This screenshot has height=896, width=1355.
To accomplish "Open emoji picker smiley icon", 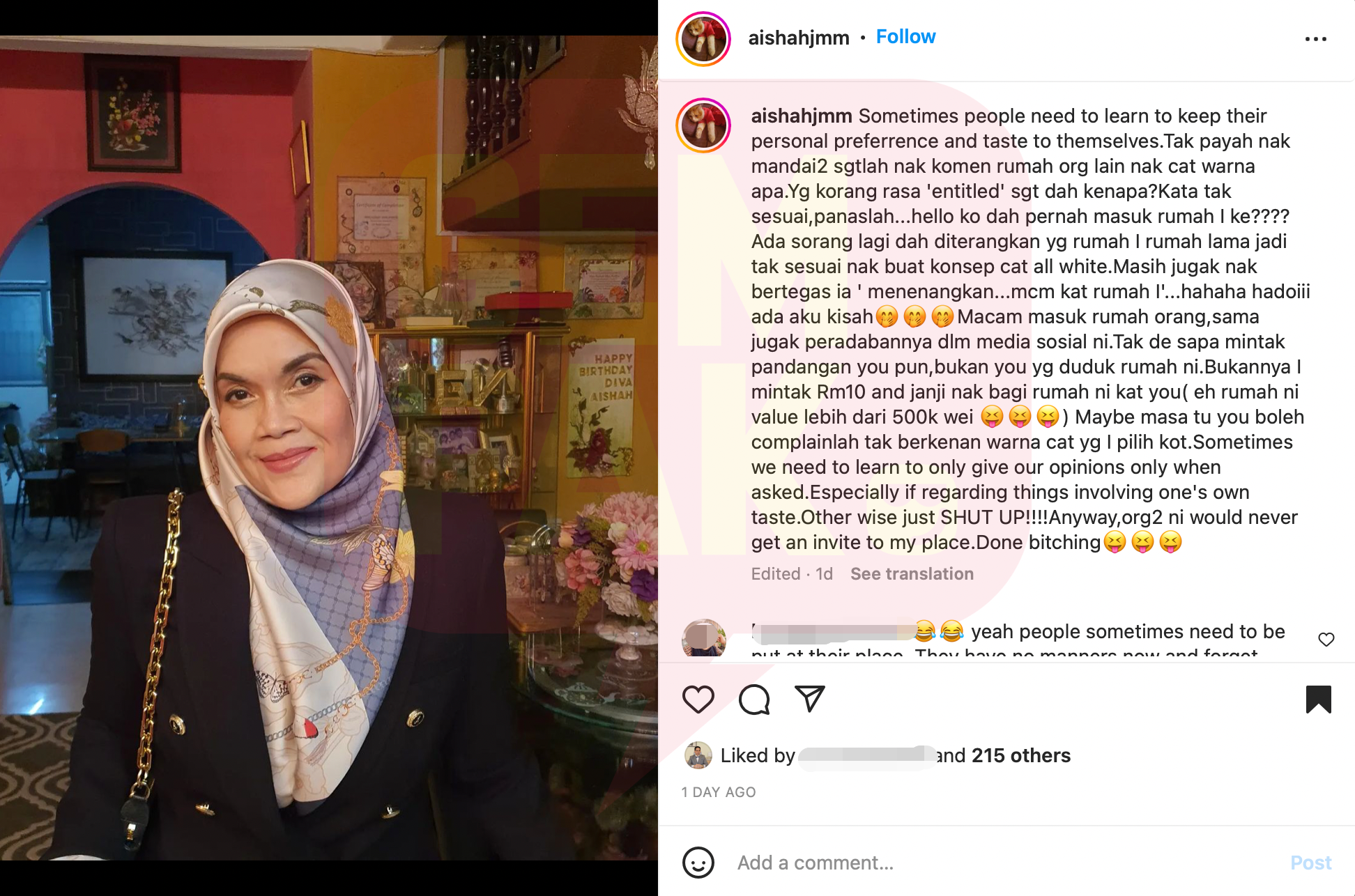I will coord(698,863).
